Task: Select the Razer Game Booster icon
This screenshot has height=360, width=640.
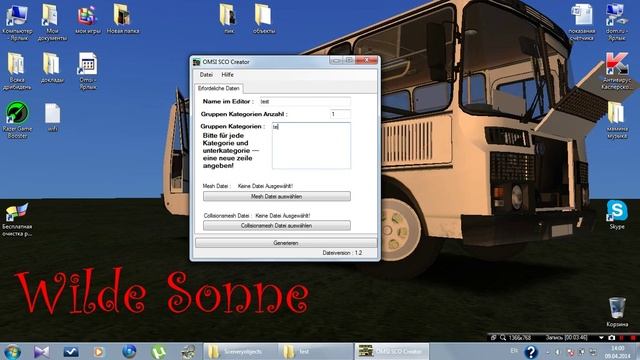Action: point(17,120)
